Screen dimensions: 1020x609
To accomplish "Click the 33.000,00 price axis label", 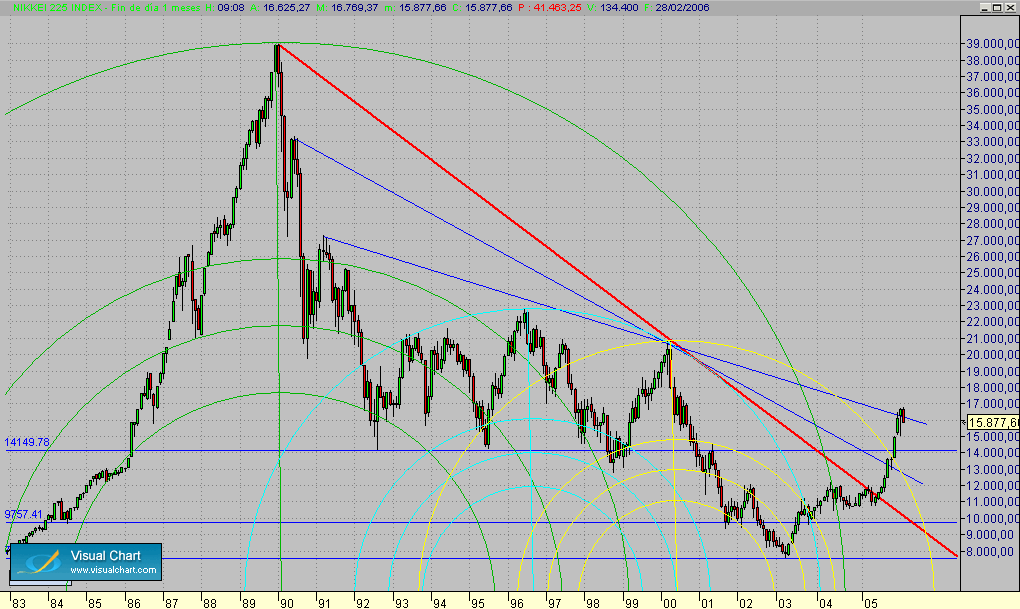I will tap(993, 142).
